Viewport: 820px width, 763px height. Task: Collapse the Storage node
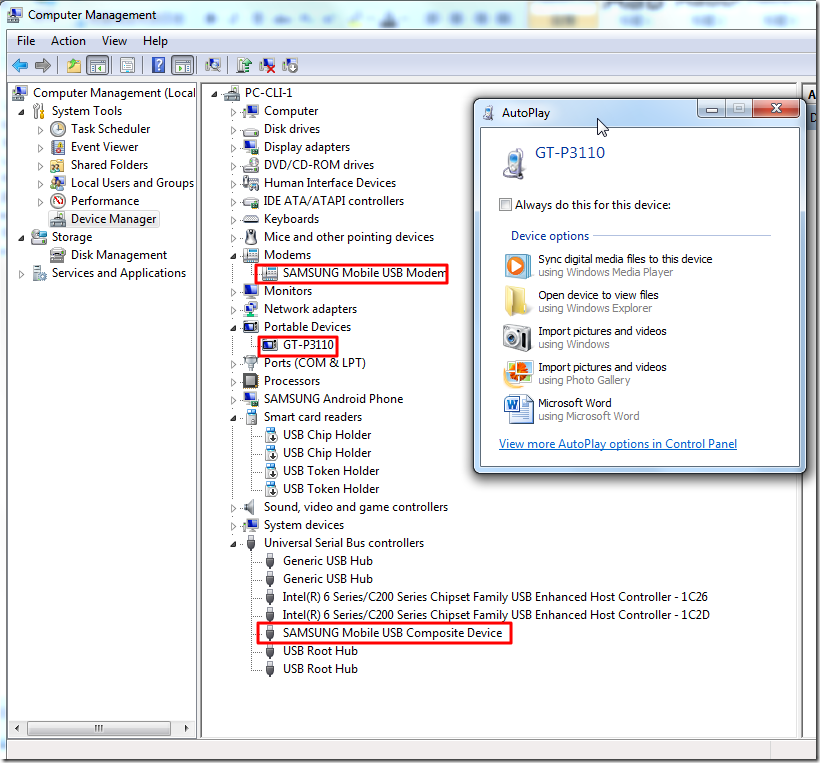tap(21, 238)
